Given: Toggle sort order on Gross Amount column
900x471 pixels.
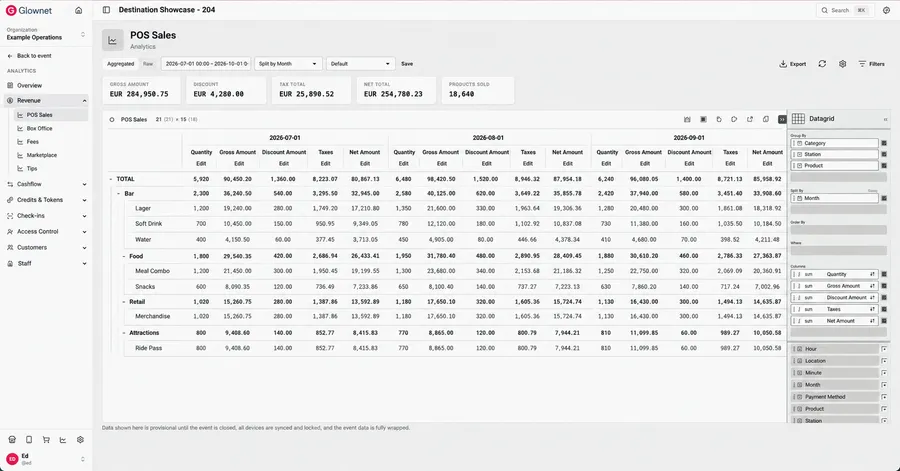Looking at the screenshot, I should click(x=872, y=286).
